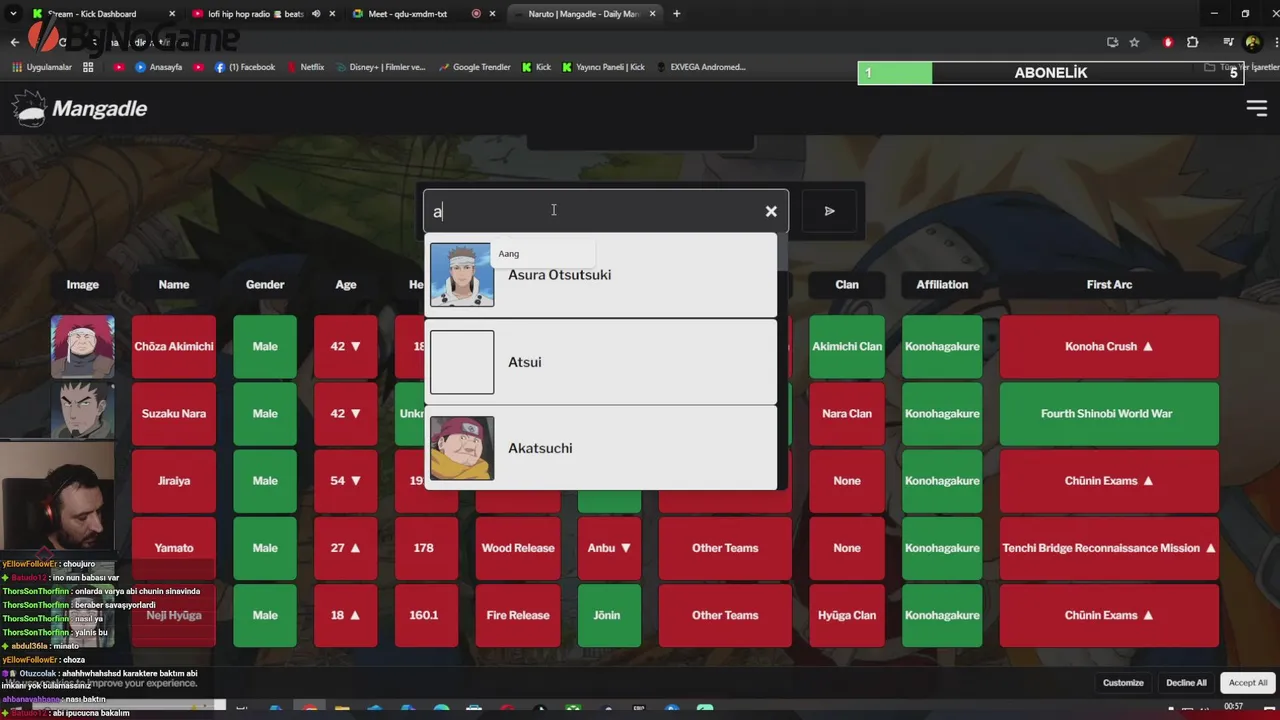
Task: Open the Facebook bookmark
Action: 245,67
